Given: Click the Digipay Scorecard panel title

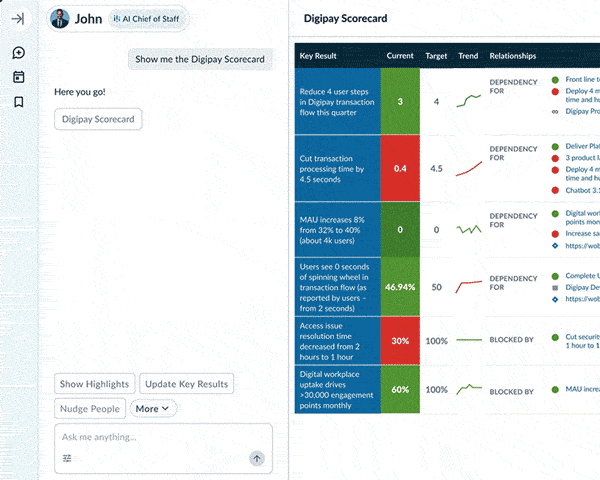Looking at the screenshot, I should pyautogui.click(x=345, y=18).
